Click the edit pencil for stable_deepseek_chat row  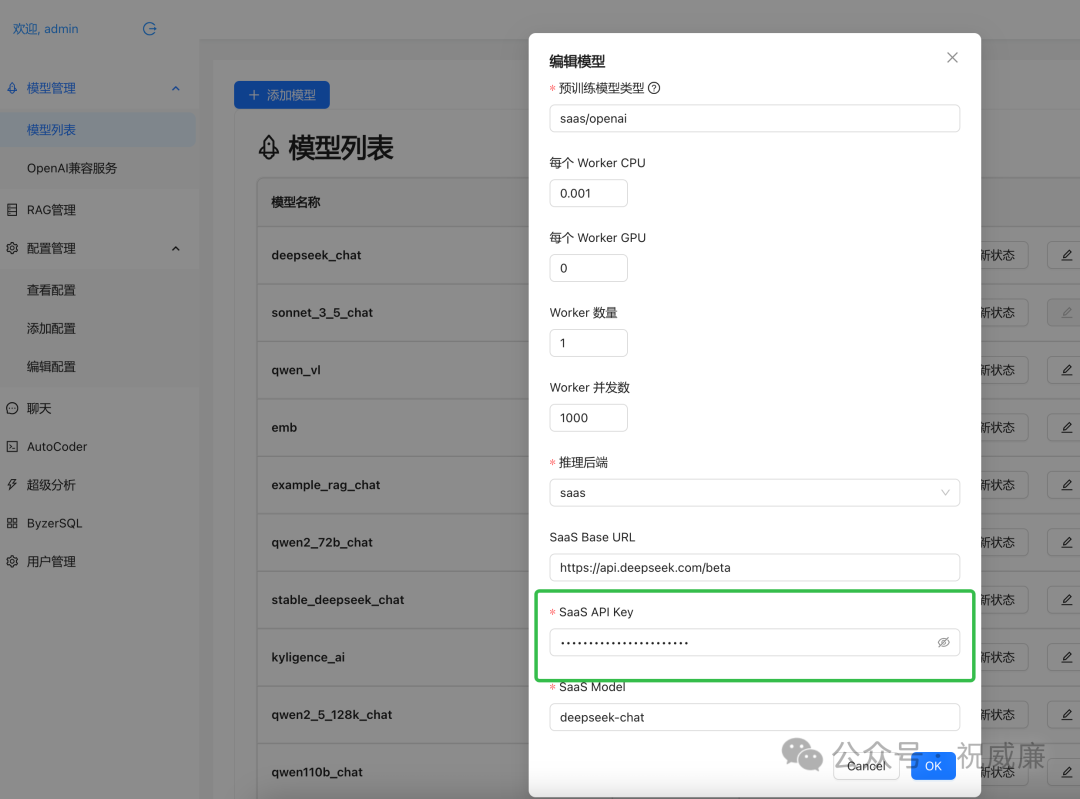pyautogui.click(x=1066, y=600)
